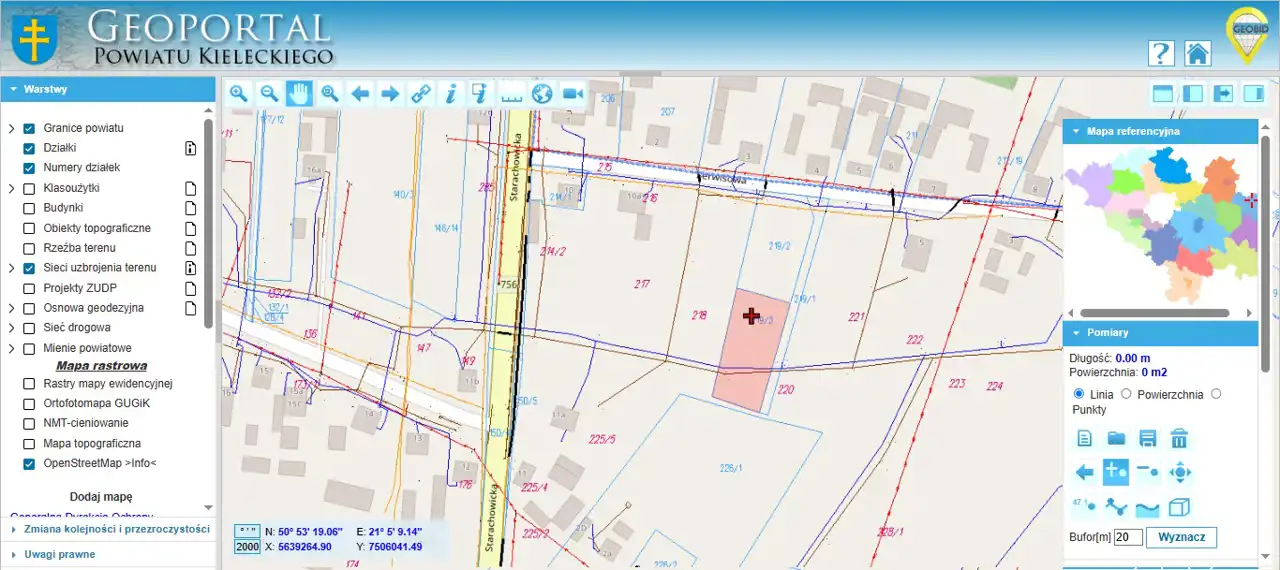Click the globe full extent icon

pyautogui.click(x=542, y=94)
